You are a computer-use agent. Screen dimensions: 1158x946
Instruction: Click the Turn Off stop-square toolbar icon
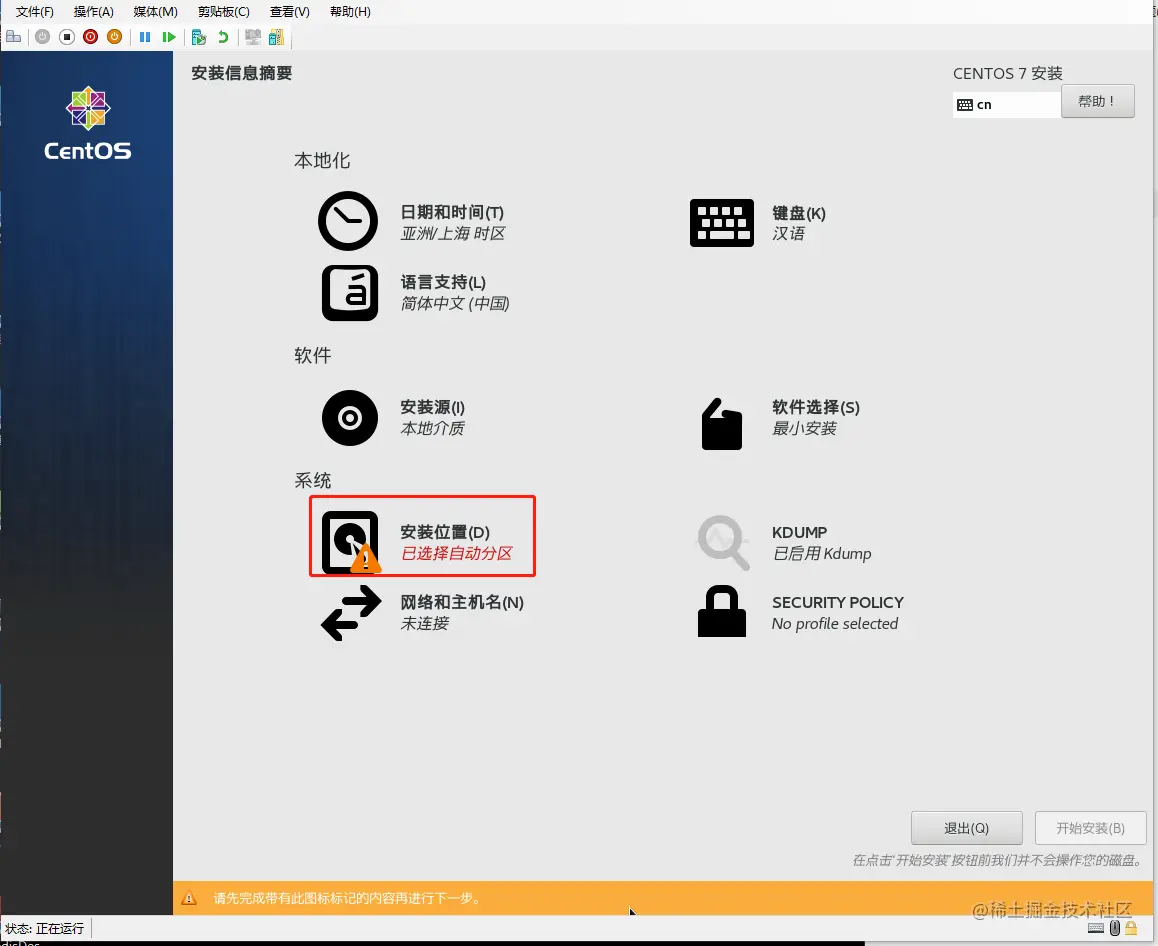[66, 37]
